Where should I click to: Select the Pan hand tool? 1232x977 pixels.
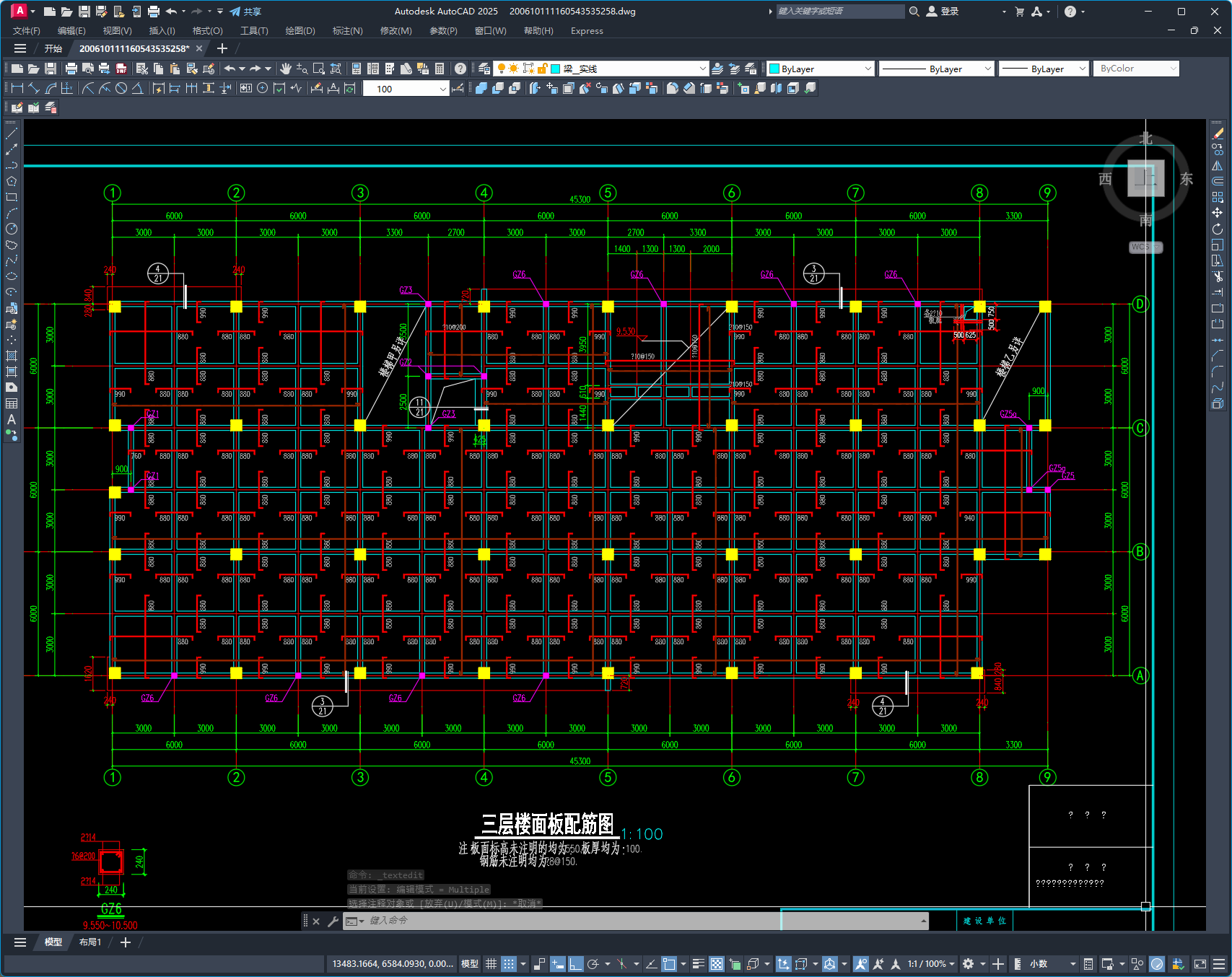(x=286, y=69)
